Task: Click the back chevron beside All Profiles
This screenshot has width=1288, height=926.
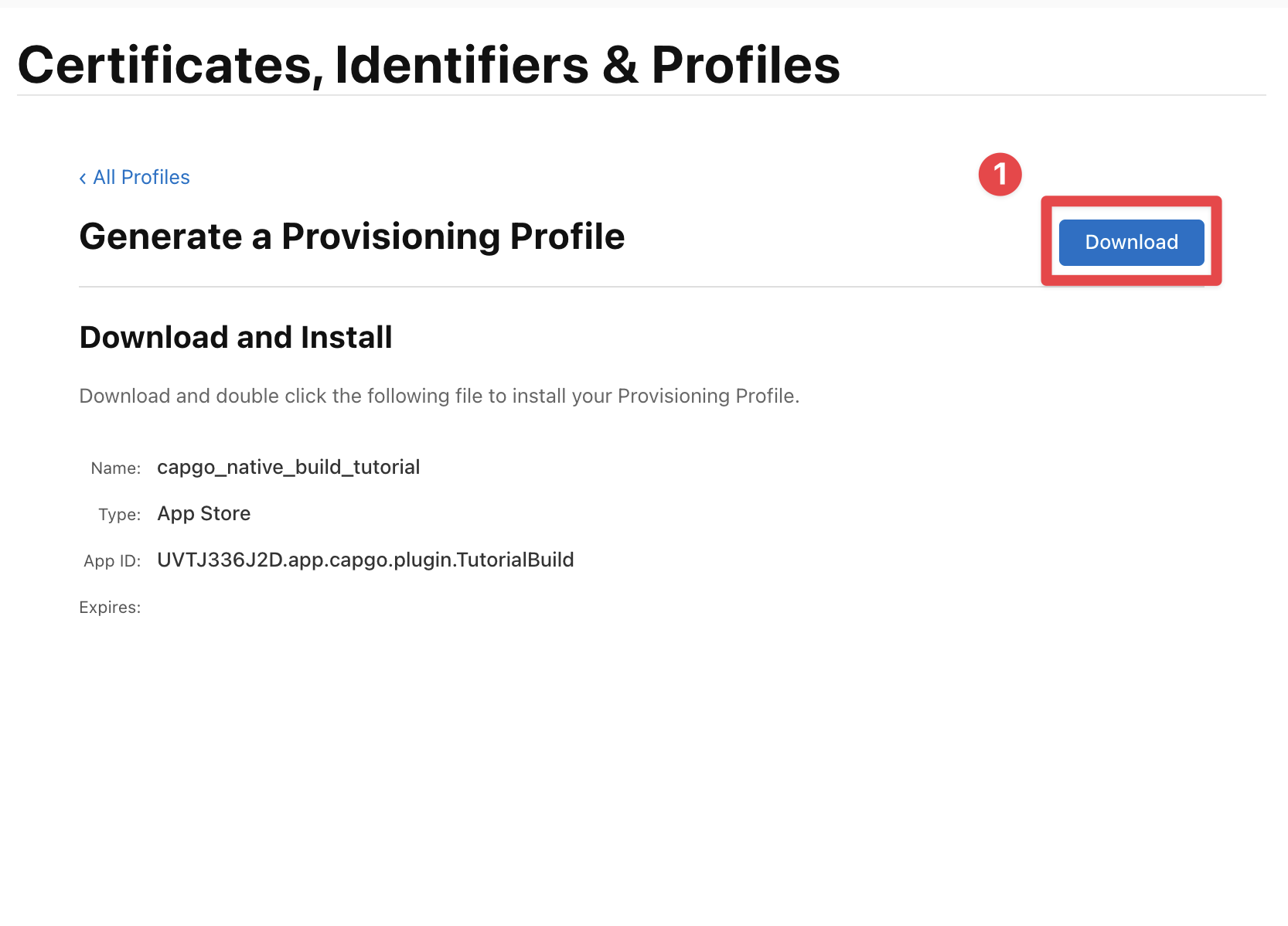Action: 82,178
